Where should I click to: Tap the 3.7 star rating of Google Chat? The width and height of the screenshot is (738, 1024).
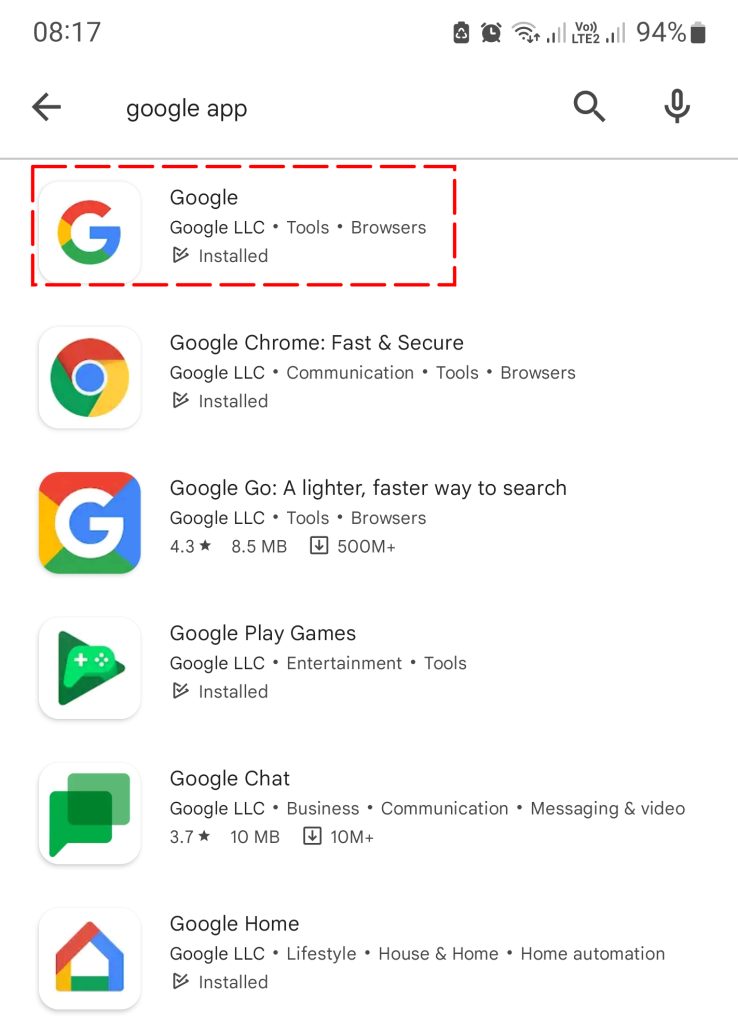[x=190, y=837]
